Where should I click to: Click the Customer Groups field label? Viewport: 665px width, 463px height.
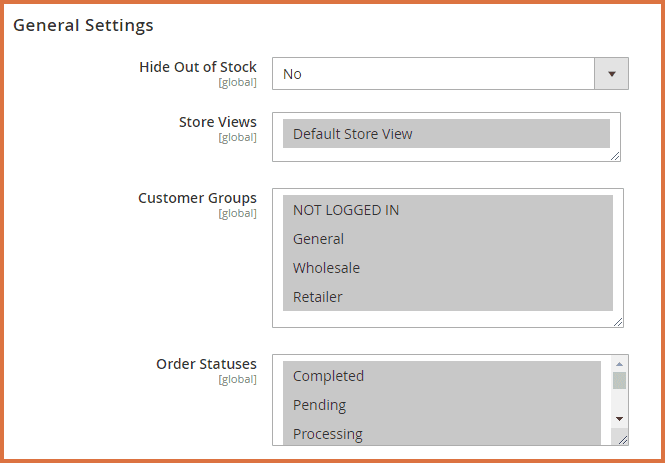coord(197,198)
